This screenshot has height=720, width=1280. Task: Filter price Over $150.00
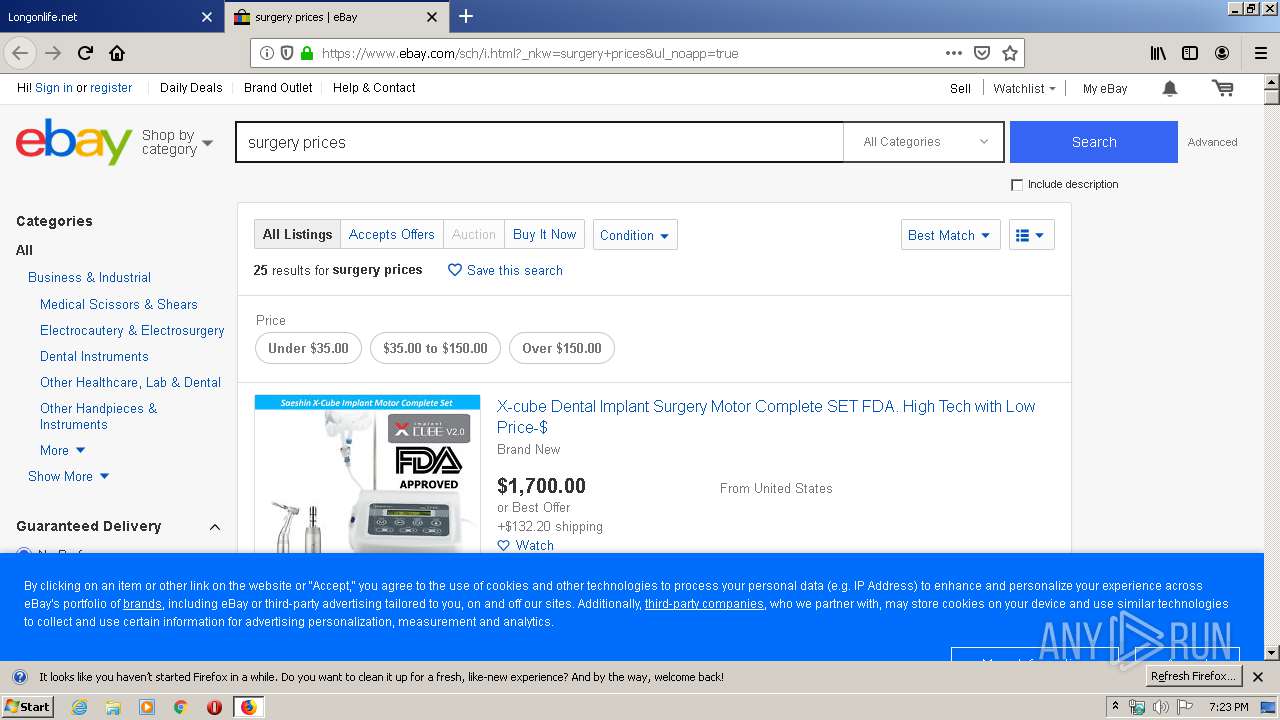[x=562, y=348]
